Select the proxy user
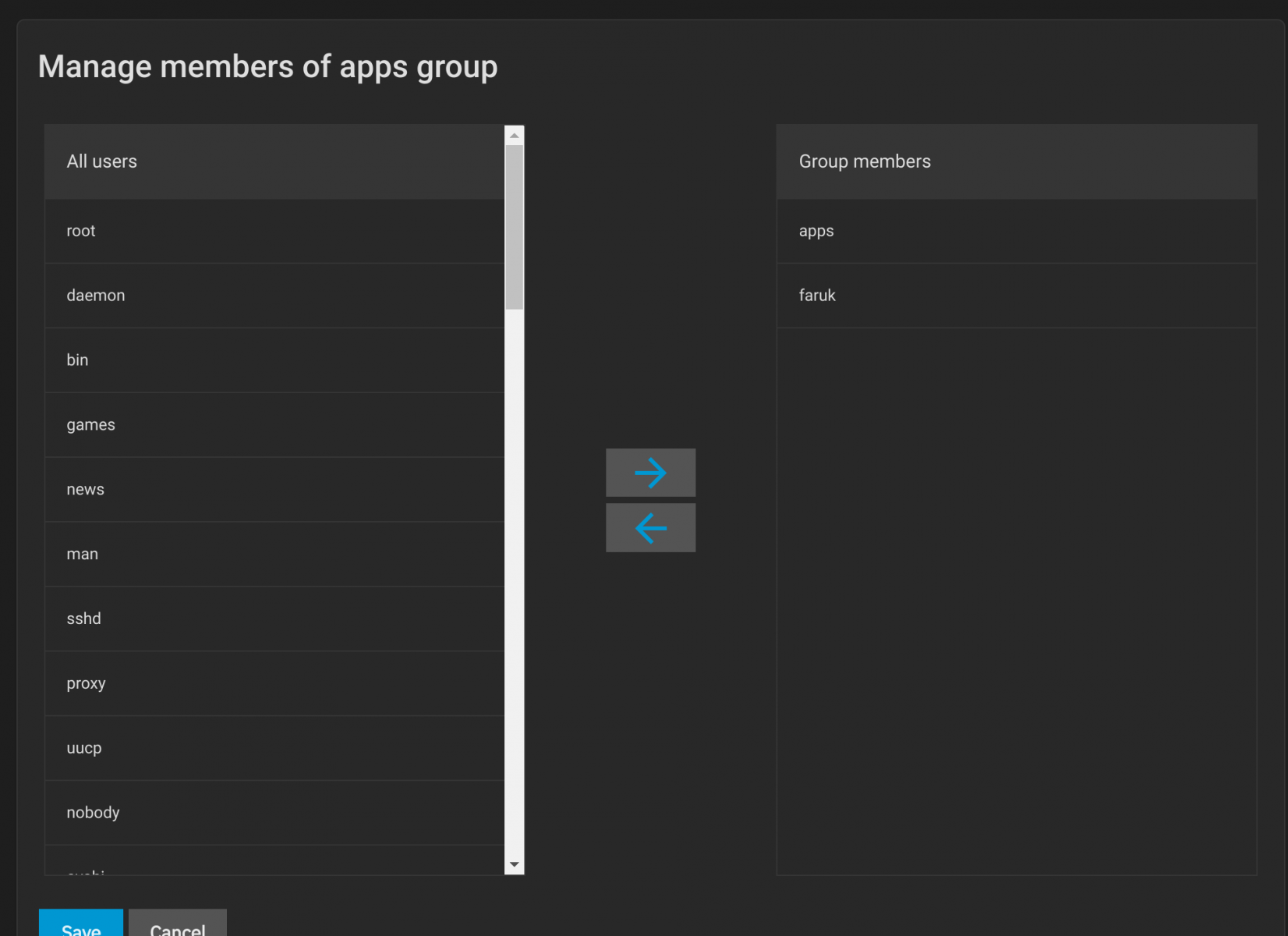Viewport: 1288px width, 936px height. 274,684
